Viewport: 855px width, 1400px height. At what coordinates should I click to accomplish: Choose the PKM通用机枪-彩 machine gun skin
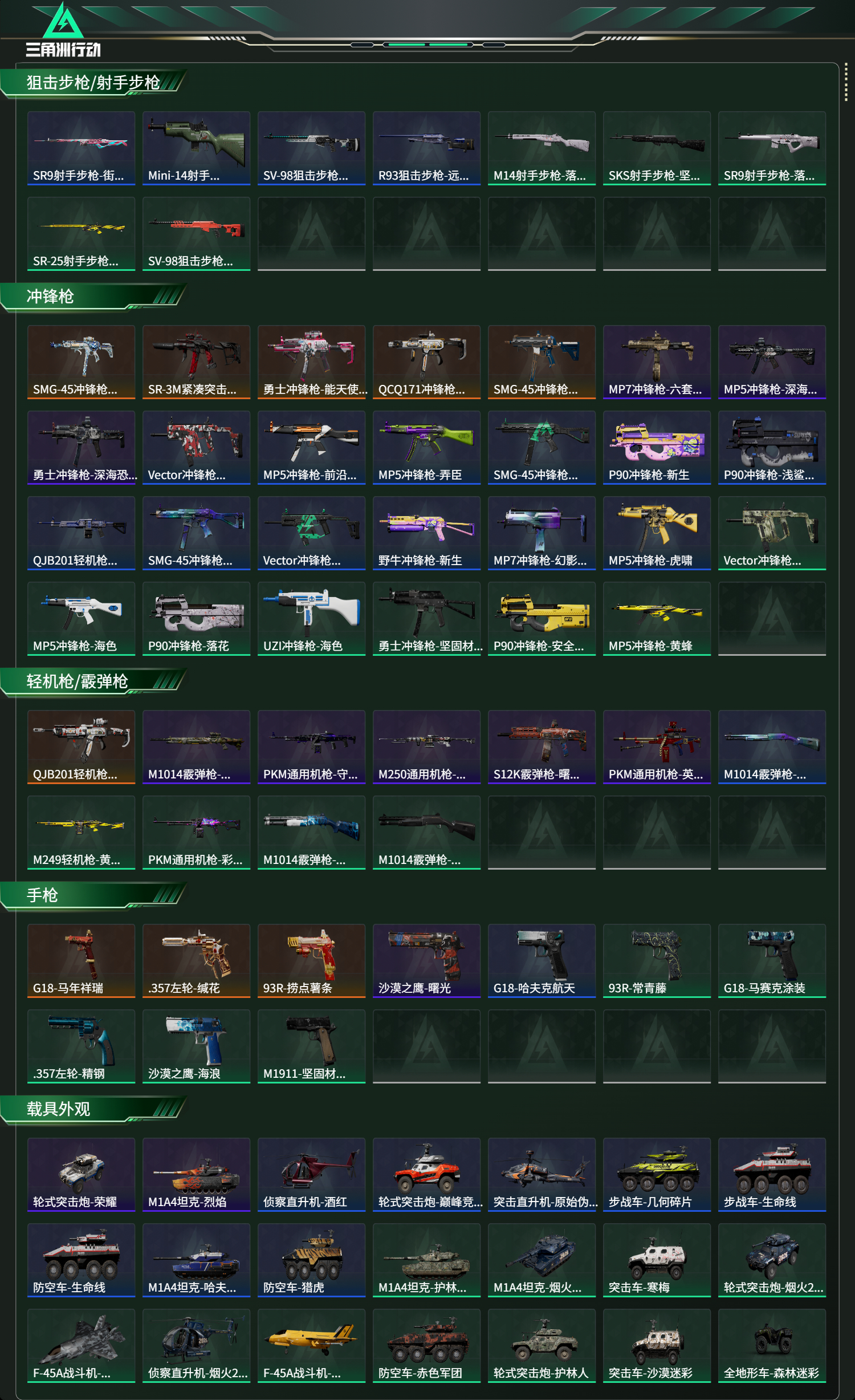point(196,833)
